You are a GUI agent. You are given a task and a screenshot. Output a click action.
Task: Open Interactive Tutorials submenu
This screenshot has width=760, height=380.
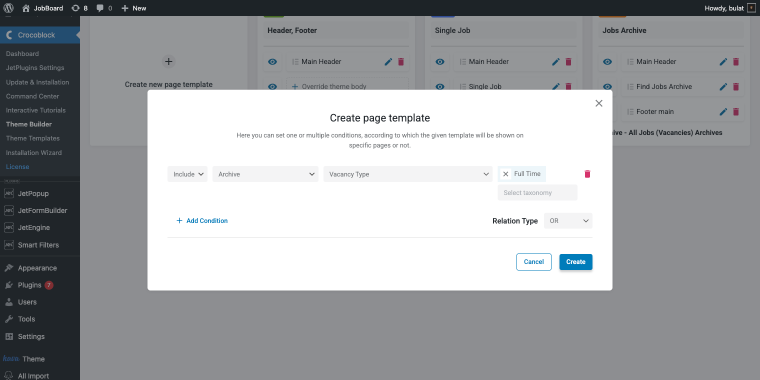pyautogui.click(x=35, y=111)
